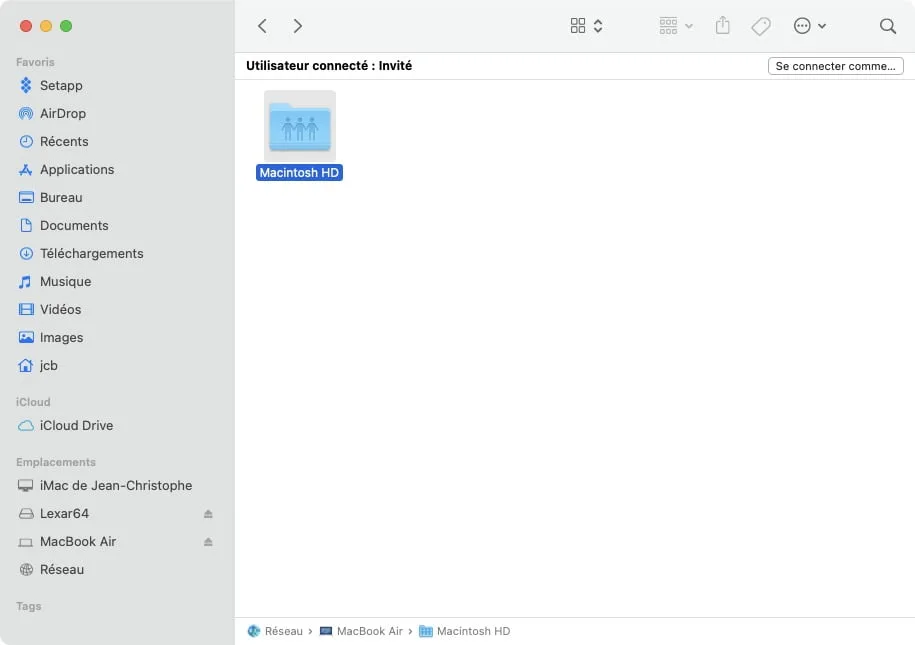This screenshot has width=915, height=645.
Task: Eject the Lexar64 drive
Action: [x=208, y=514]
